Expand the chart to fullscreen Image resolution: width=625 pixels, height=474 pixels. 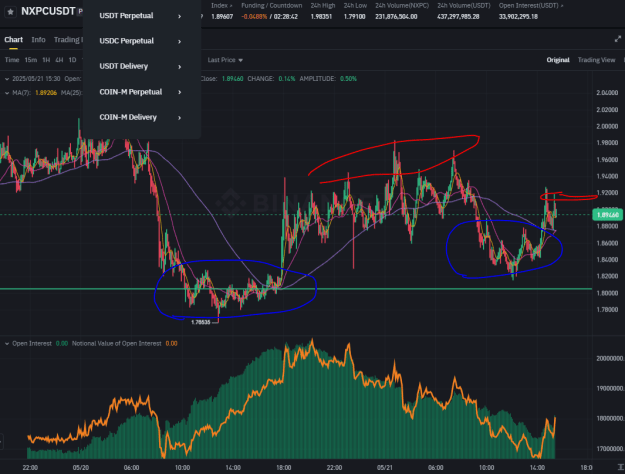[x=618, y=39]
